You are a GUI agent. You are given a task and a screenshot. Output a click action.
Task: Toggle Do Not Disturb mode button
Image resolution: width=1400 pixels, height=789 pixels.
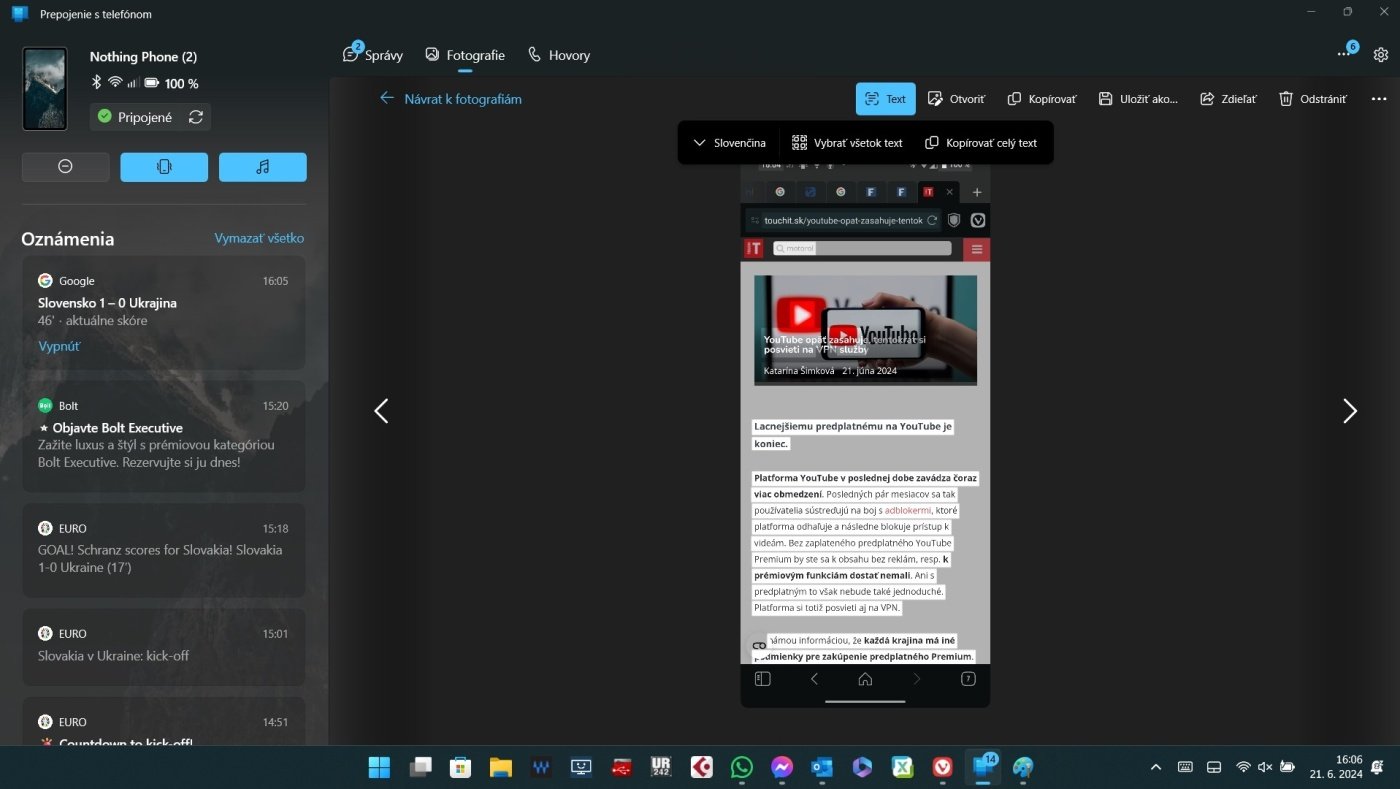coord(65,167)
